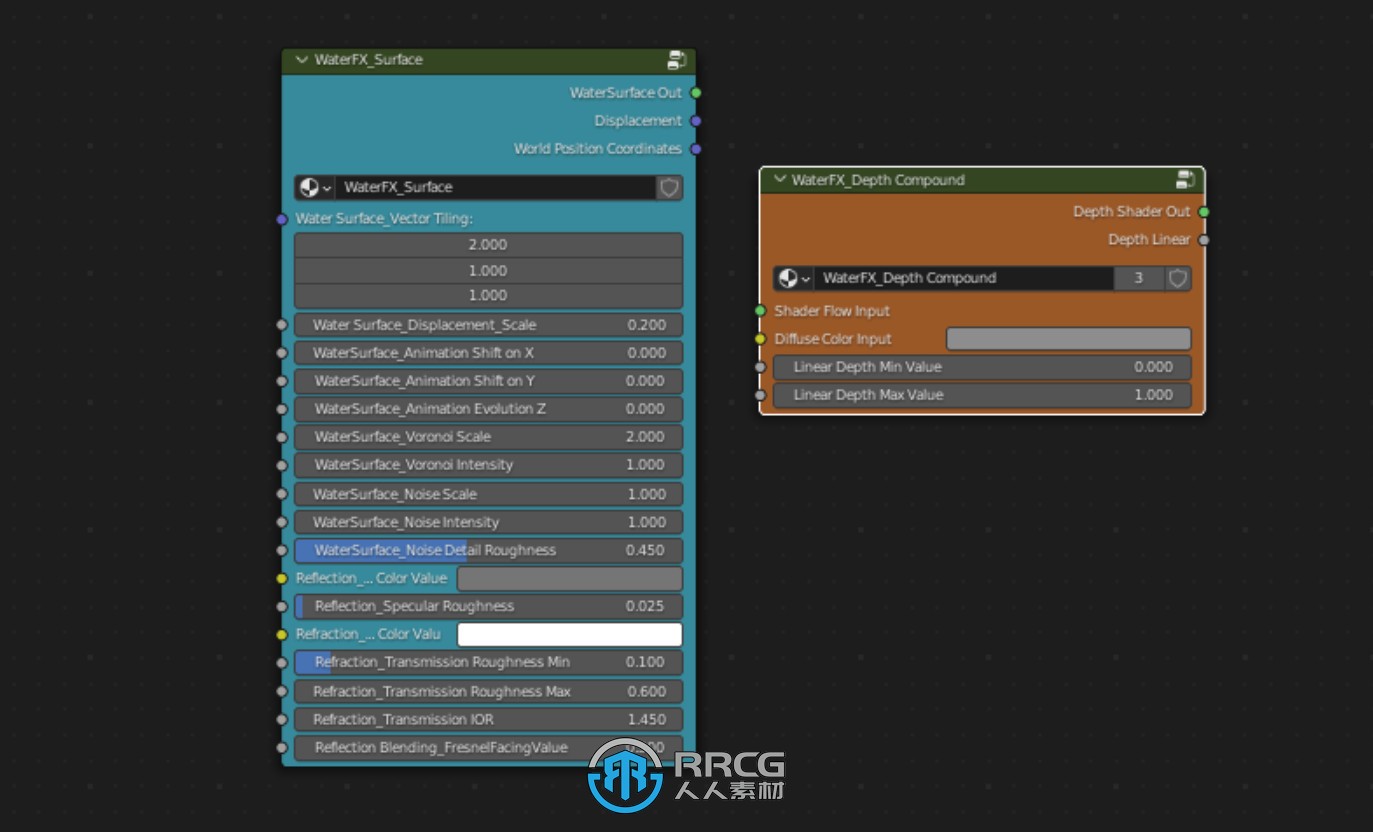Viewport: 1373px width, 832px height.
Task: Click the WaterSurface_Noise Scale field
Action: point(488,494)
